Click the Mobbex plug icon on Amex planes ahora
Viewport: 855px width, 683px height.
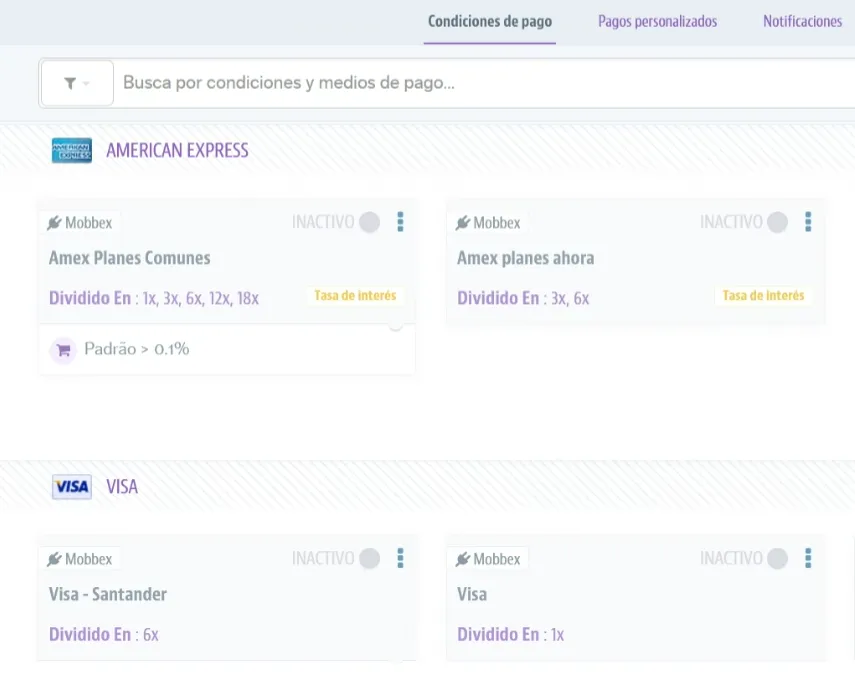[x=462, y=223]
